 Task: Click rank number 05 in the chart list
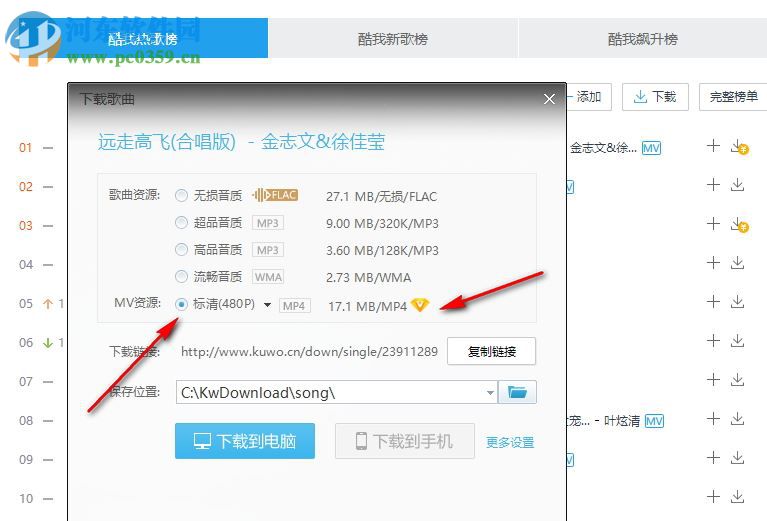(25, 304)
